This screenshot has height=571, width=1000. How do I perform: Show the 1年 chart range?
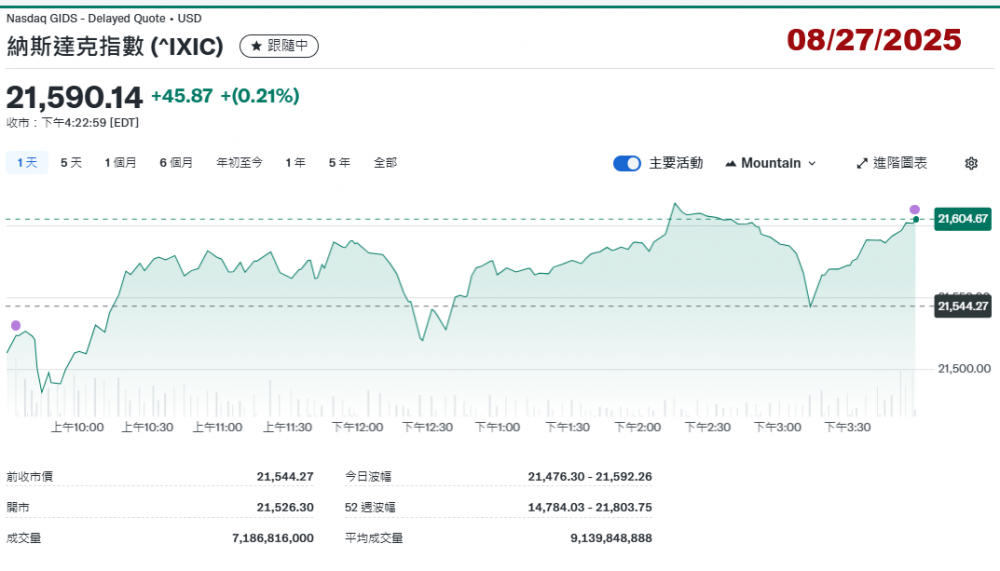(295, 162)
